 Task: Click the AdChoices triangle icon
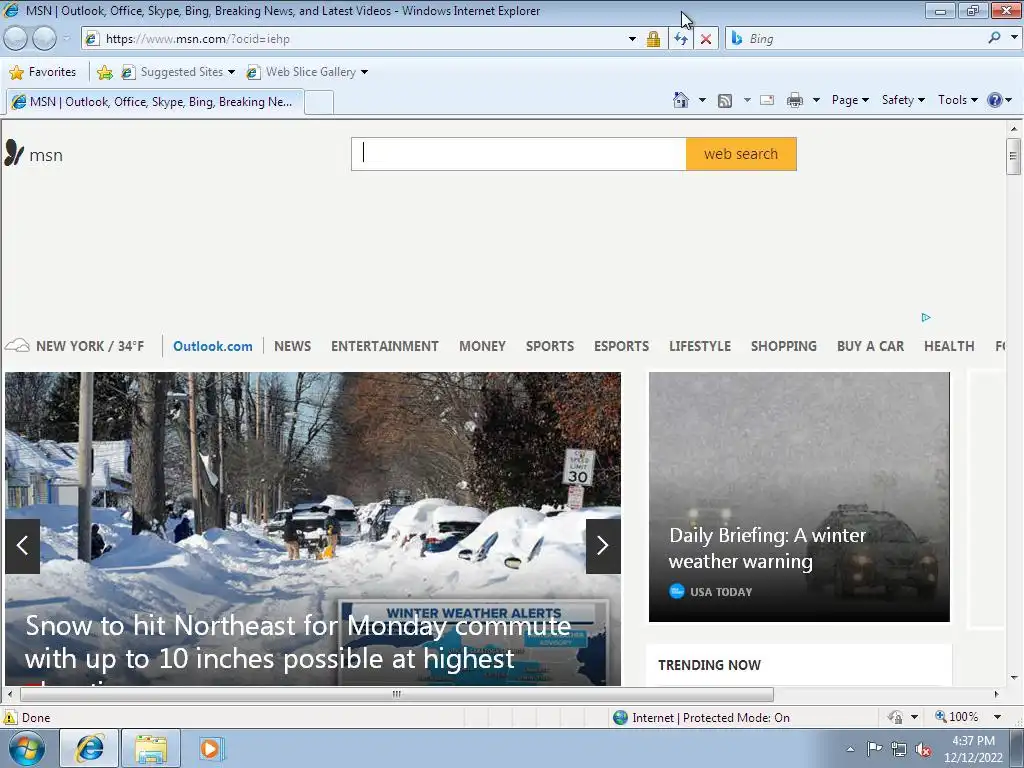925,317
